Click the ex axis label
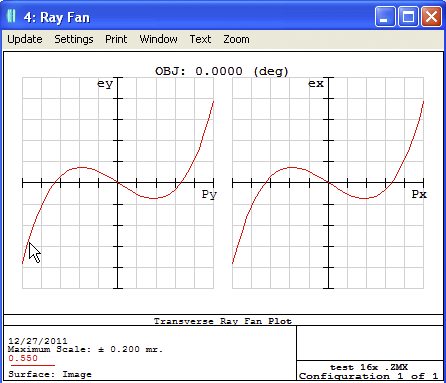Viewport: 446px width, 383px height. (316, 83)
